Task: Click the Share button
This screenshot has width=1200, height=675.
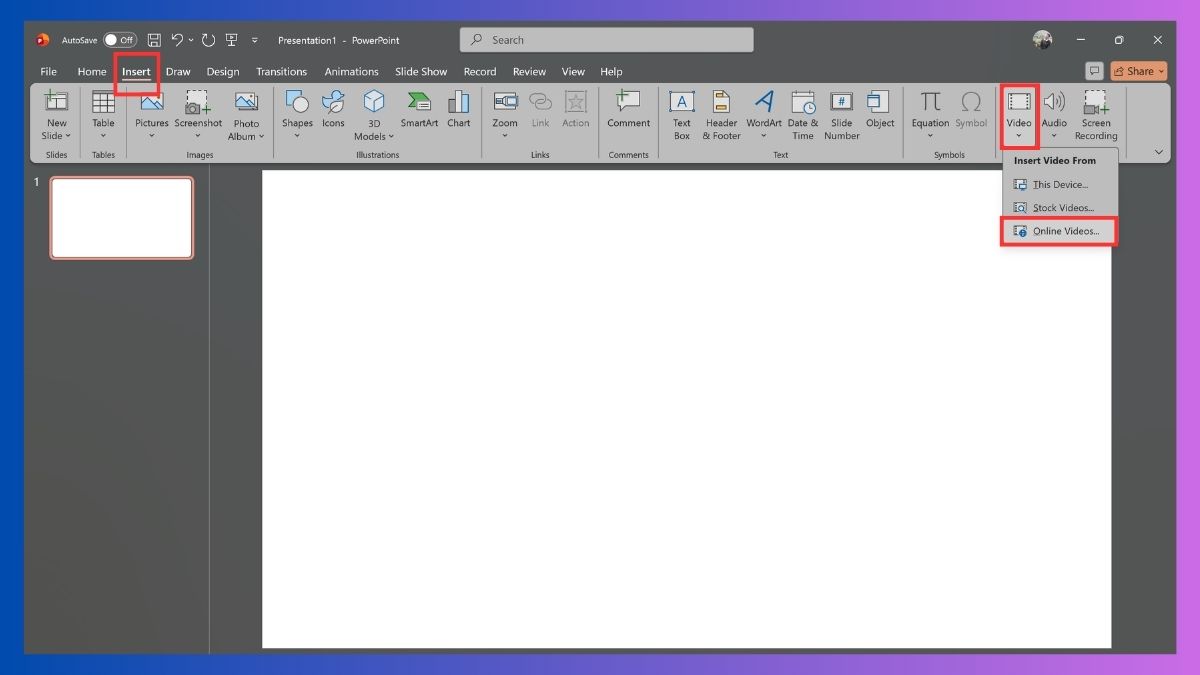Action: [x=1139, y=71]
